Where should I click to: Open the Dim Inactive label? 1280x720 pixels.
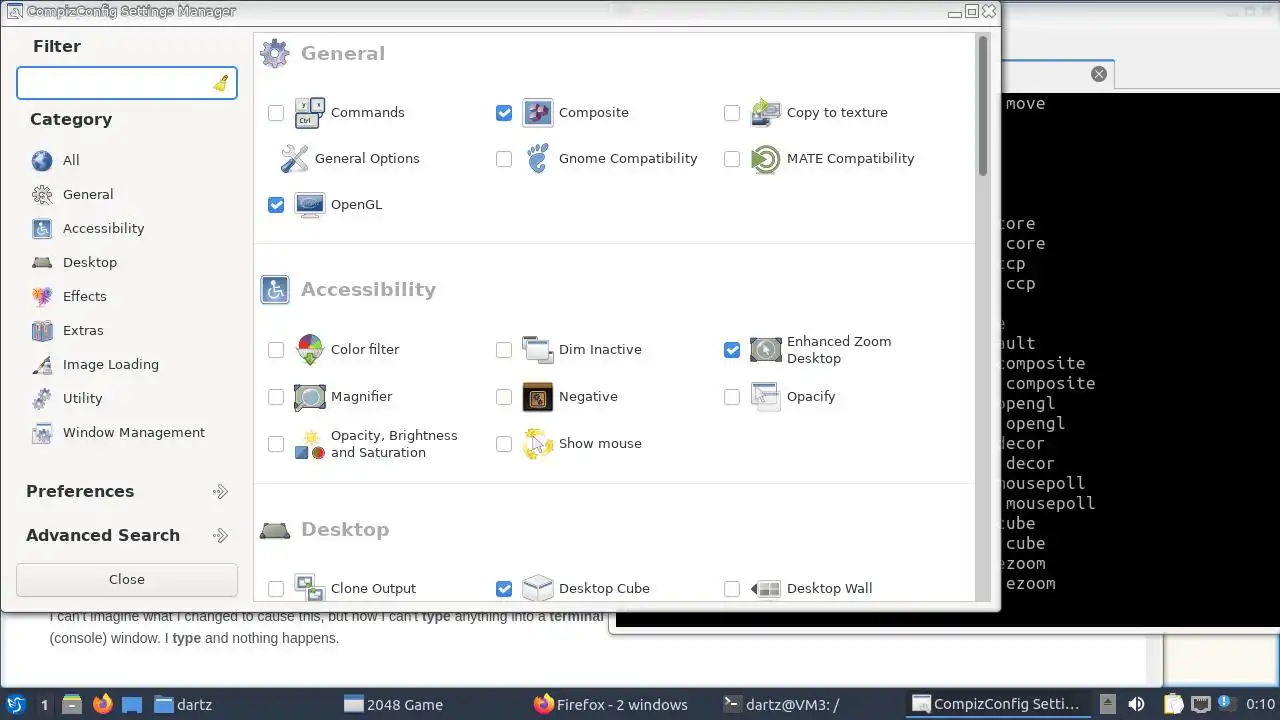(600, 350)
